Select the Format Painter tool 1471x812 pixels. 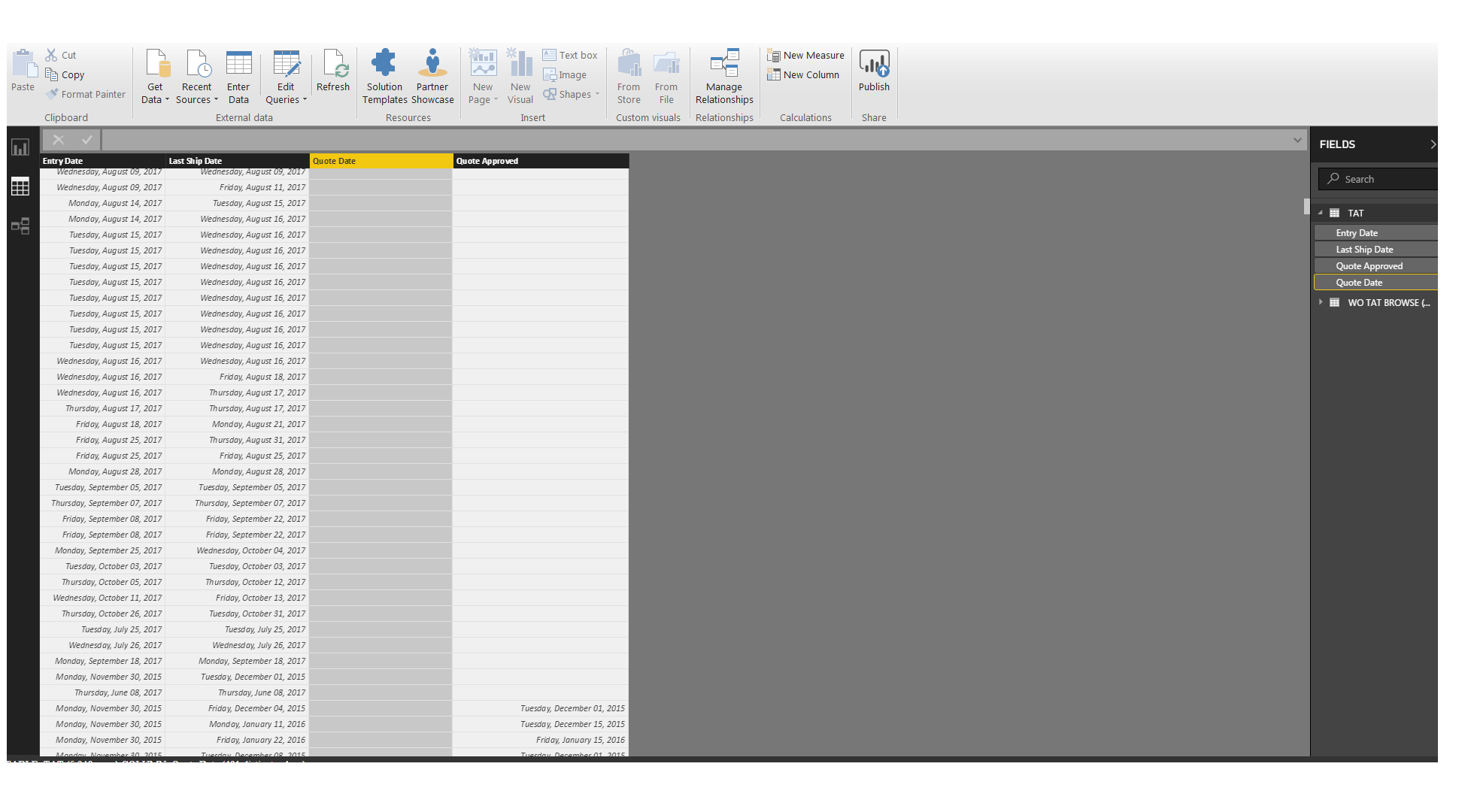[x=85, y=94]
